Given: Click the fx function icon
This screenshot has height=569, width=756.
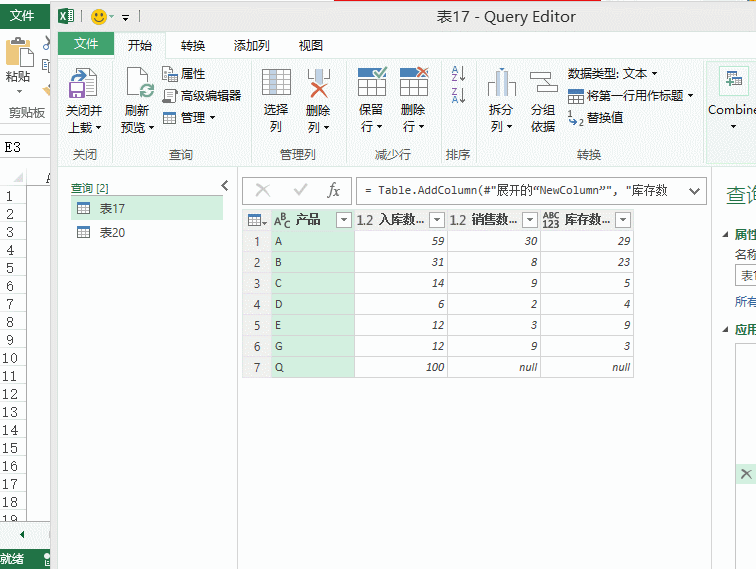Looking at the screenshot, I should pos(334,190).
